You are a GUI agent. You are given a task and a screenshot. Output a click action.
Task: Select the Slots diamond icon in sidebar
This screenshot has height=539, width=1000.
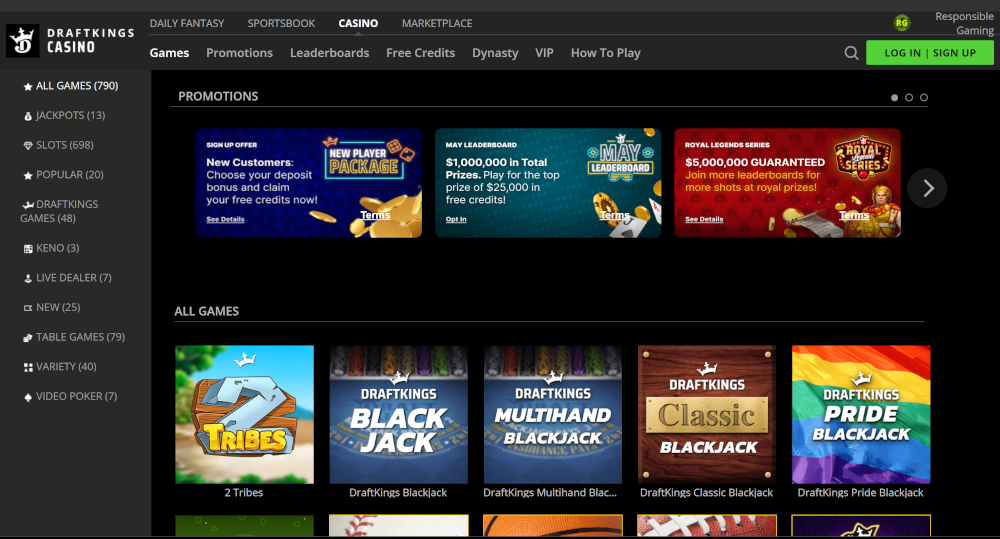[x=28, y=146]
